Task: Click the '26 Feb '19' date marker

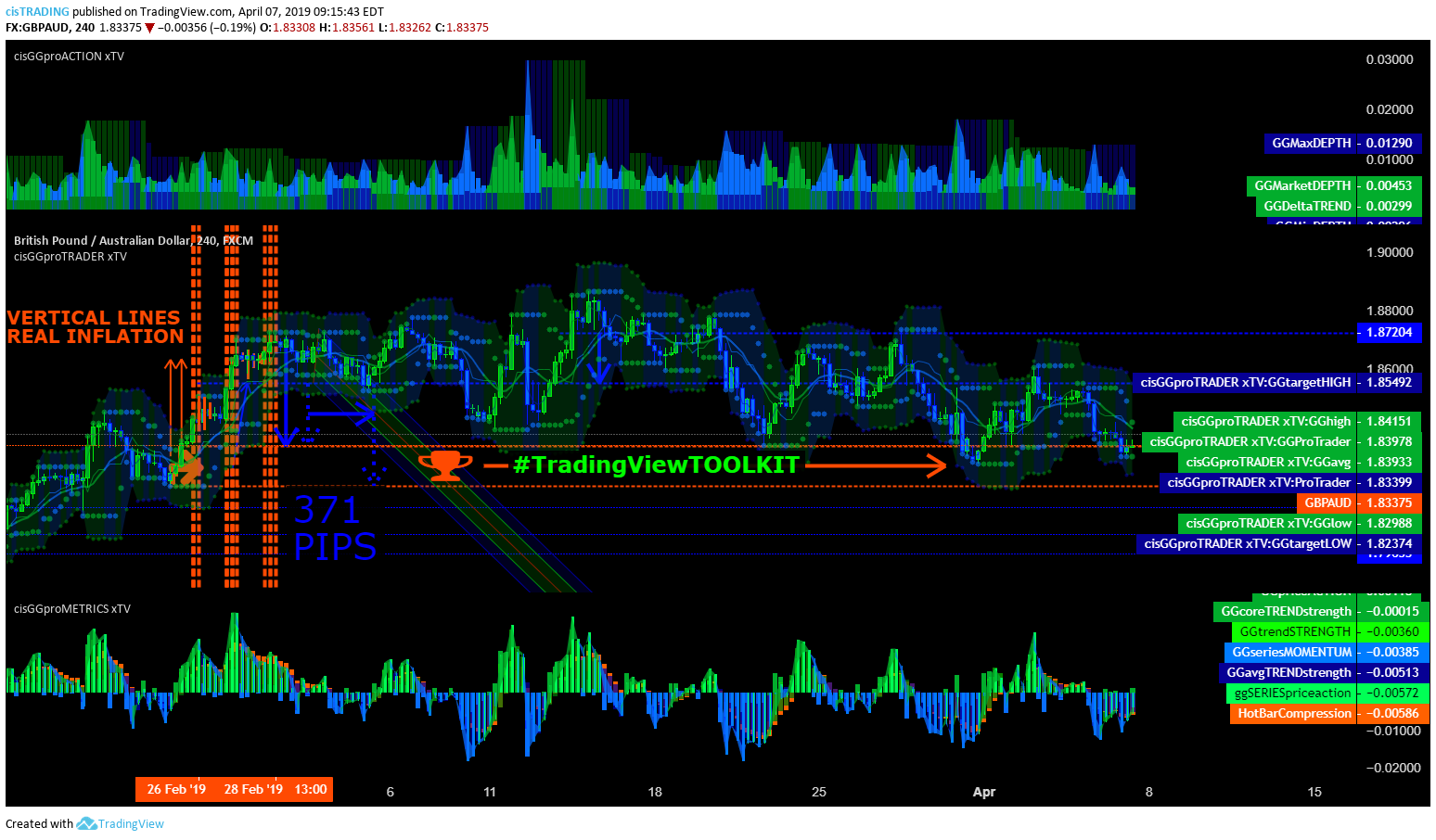Action: click(x=176, y=789)
